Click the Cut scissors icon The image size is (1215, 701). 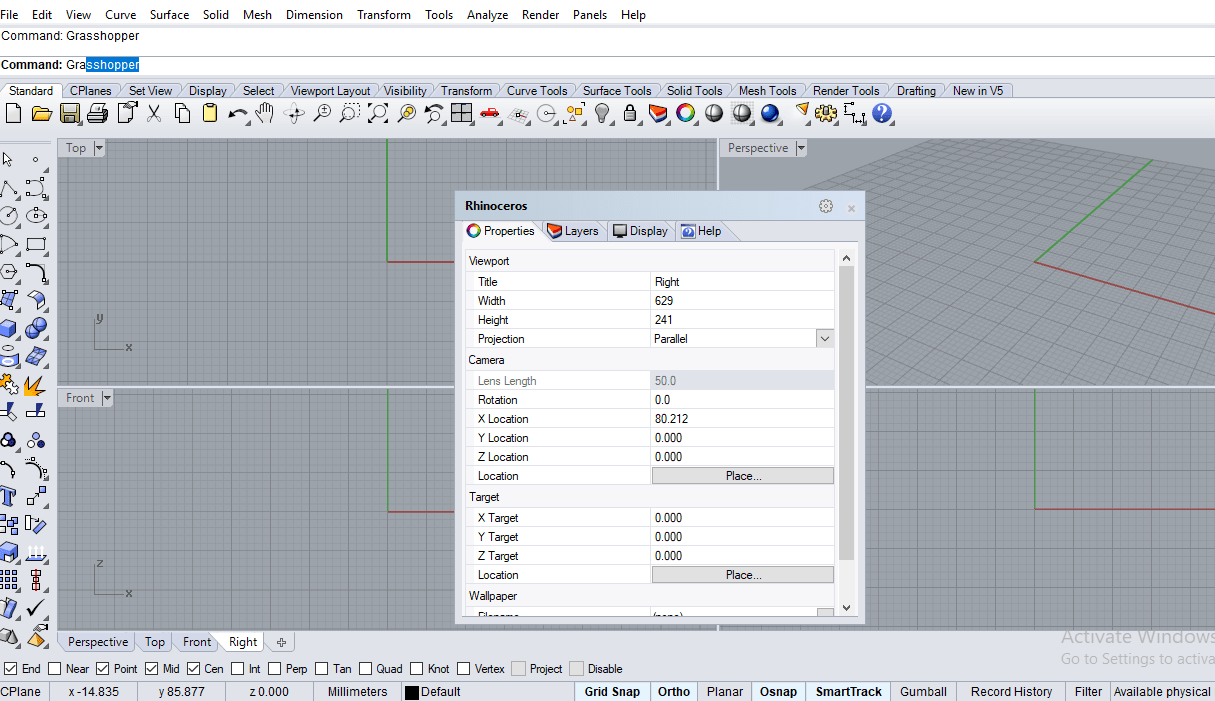[x=154, y=114]
